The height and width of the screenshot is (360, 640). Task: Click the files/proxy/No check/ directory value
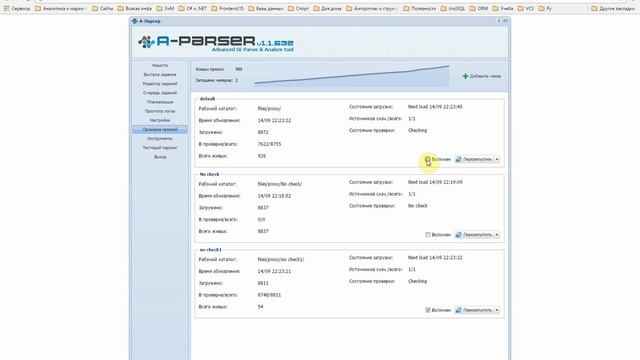click(280, 184)
